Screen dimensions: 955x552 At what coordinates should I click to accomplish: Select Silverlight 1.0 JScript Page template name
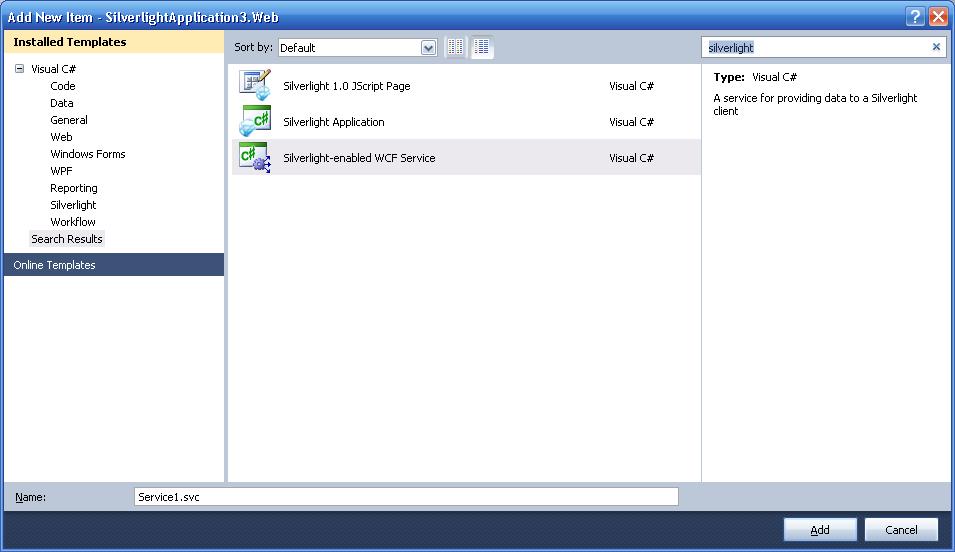pyautogui.click(x=347, y=86)
